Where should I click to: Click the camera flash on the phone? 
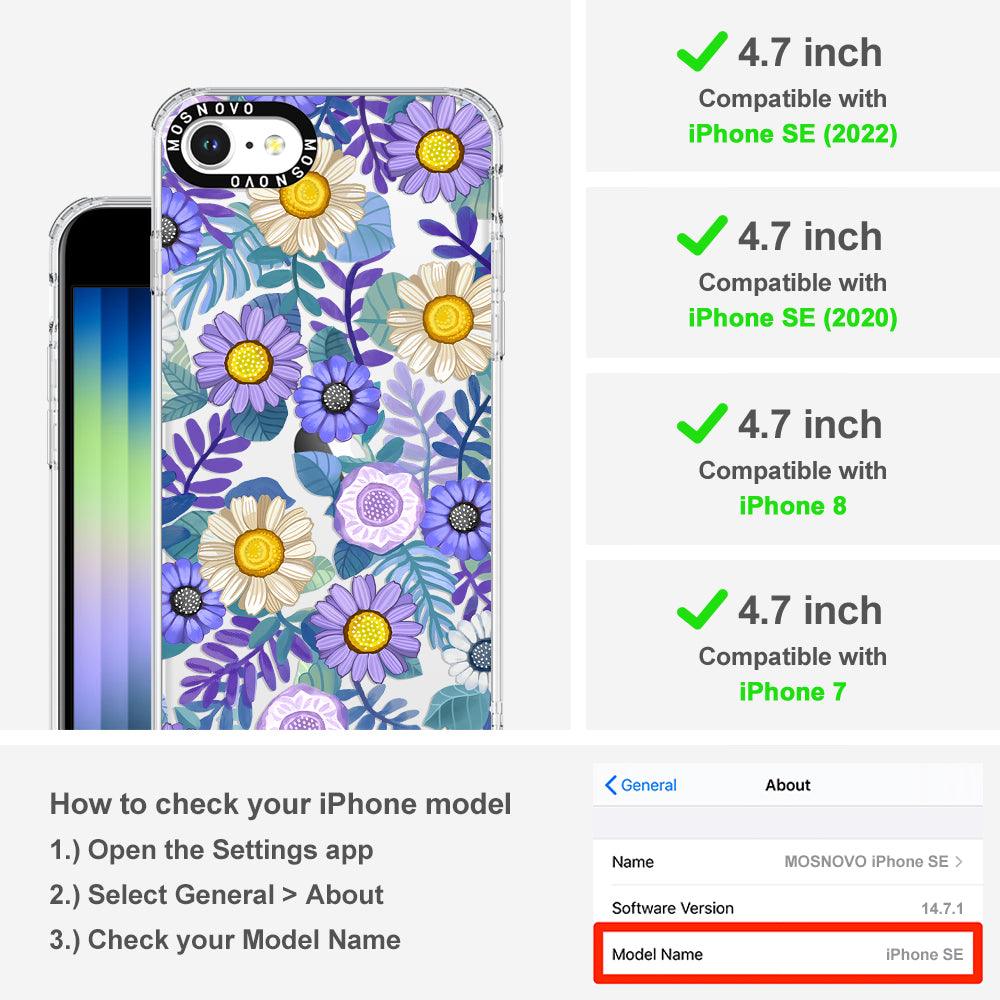[x=274, y=145]
